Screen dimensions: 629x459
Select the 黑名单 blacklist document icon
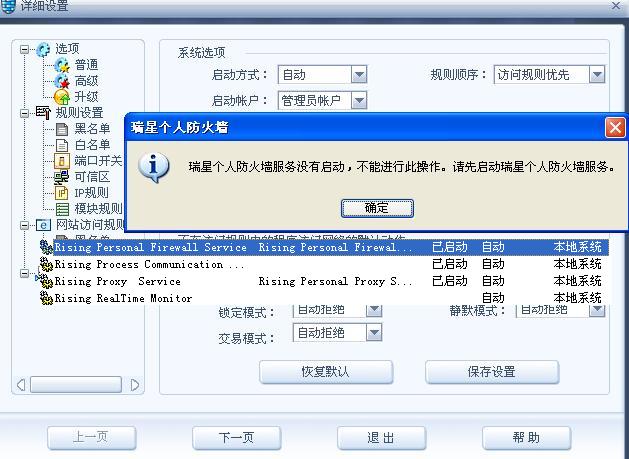point(62,129)
